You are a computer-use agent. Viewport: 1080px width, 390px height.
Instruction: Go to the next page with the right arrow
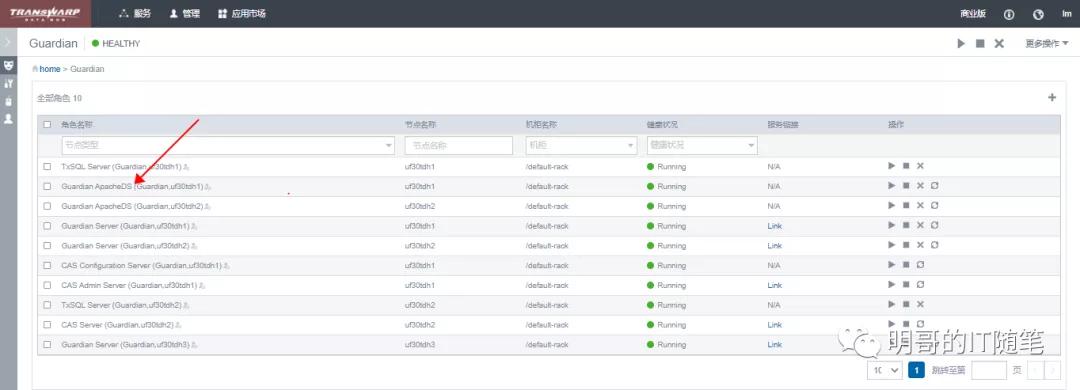tap(1052, 370)
